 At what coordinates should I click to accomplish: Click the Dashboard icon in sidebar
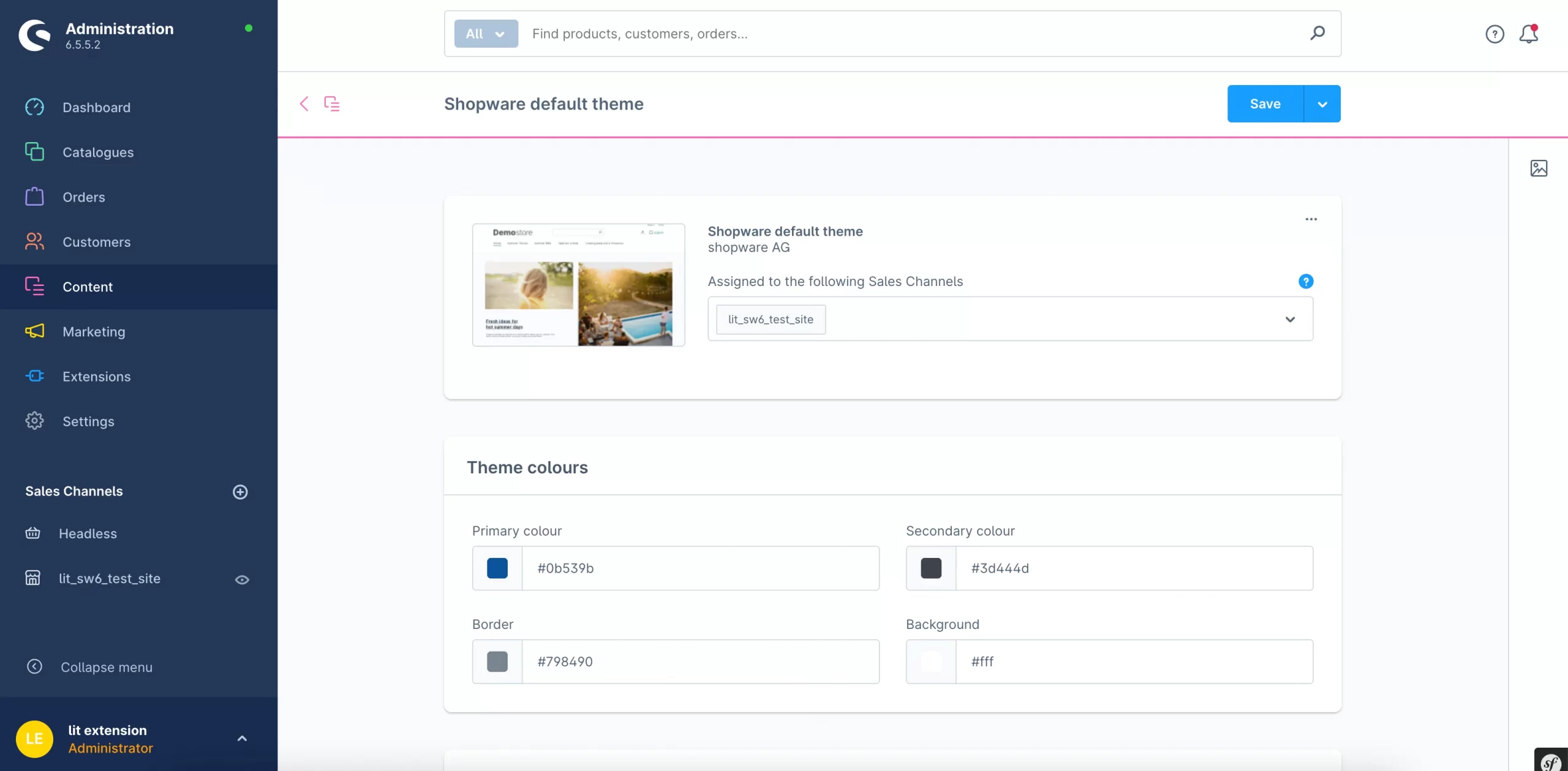[x=34, y=107]
